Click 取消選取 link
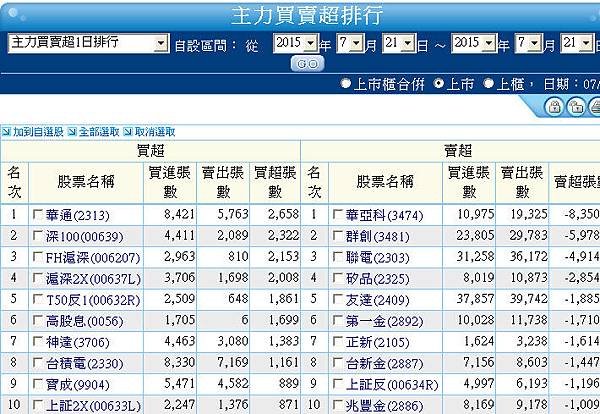 pyautogui.click(x=155, y=132)
